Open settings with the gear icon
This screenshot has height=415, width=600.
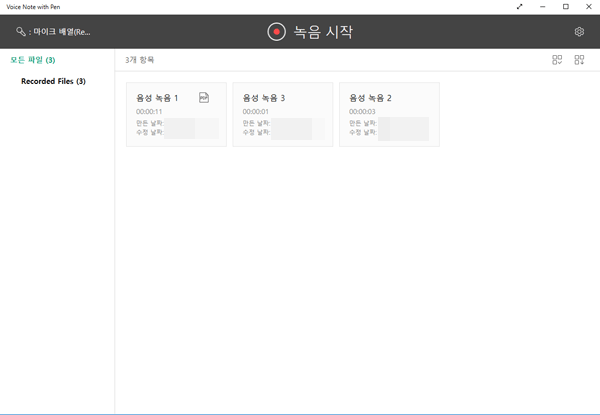tap(579, 32)
